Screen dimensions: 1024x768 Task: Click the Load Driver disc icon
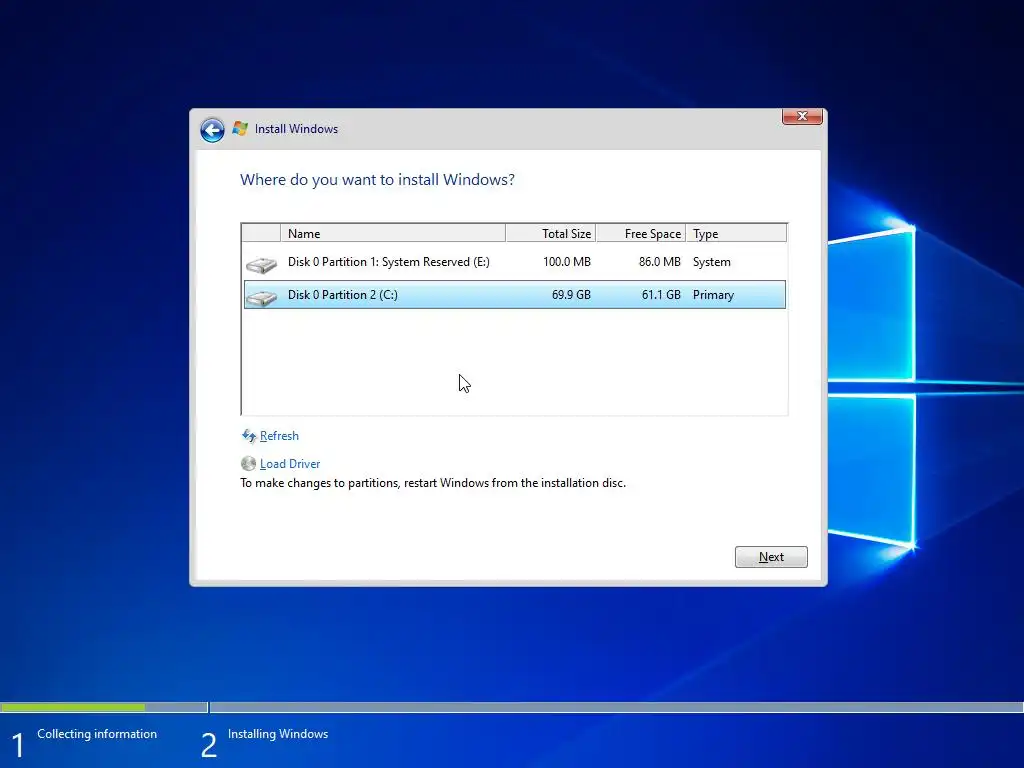coord(248,464)
